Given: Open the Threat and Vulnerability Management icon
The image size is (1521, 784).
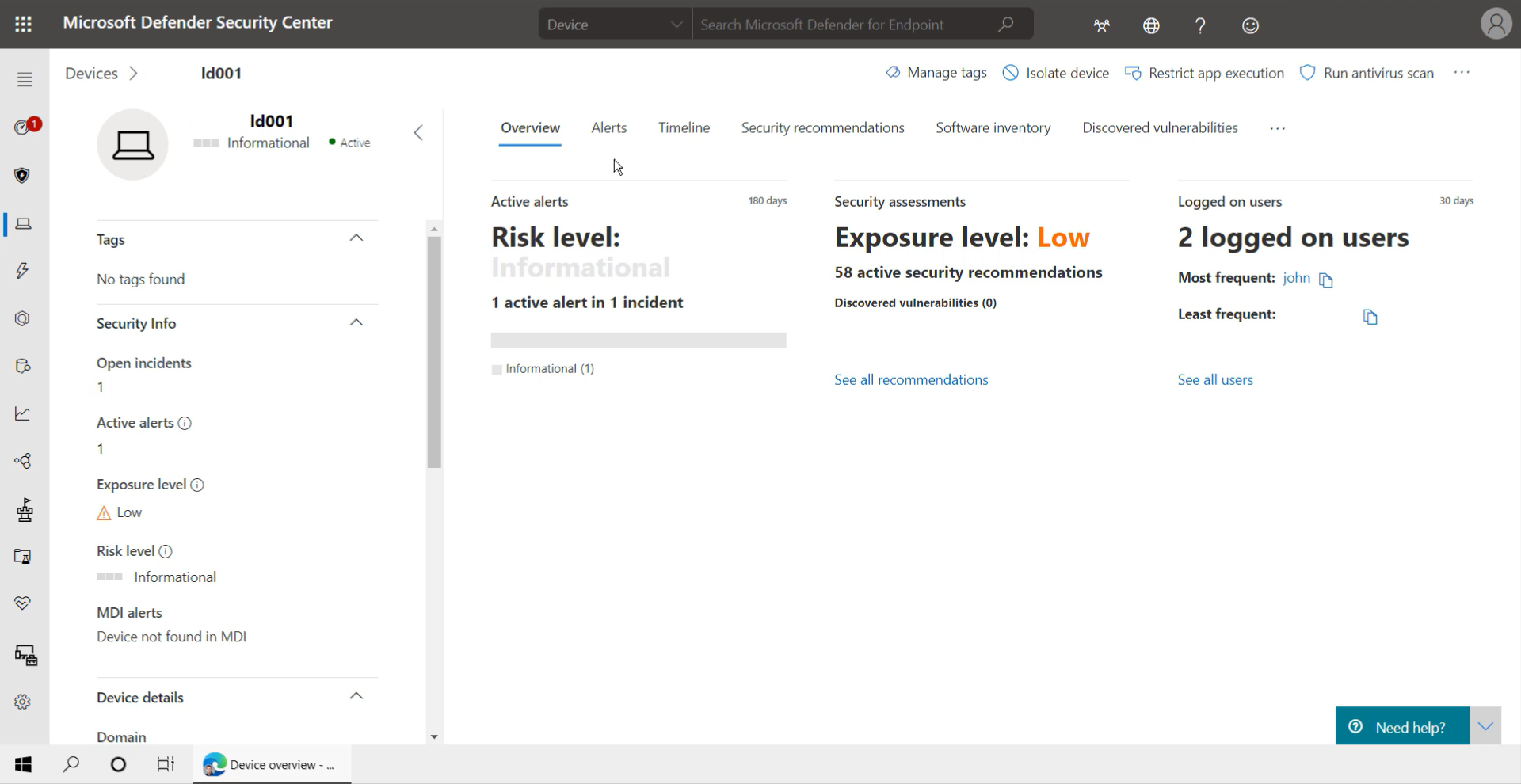Looking at the screenshot, I should coord(25,509).
